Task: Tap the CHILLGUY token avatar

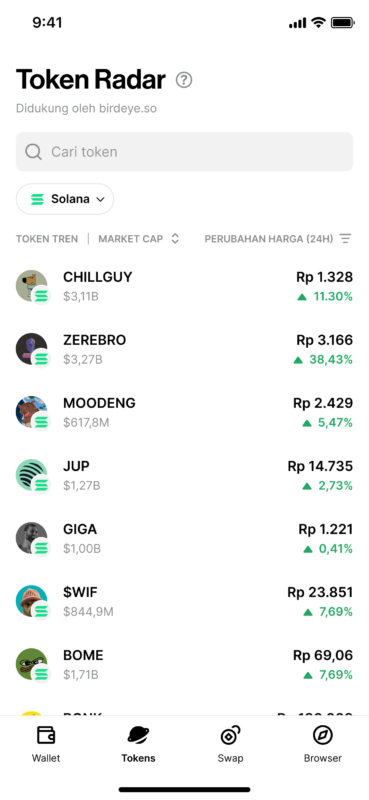Action: 32,286
